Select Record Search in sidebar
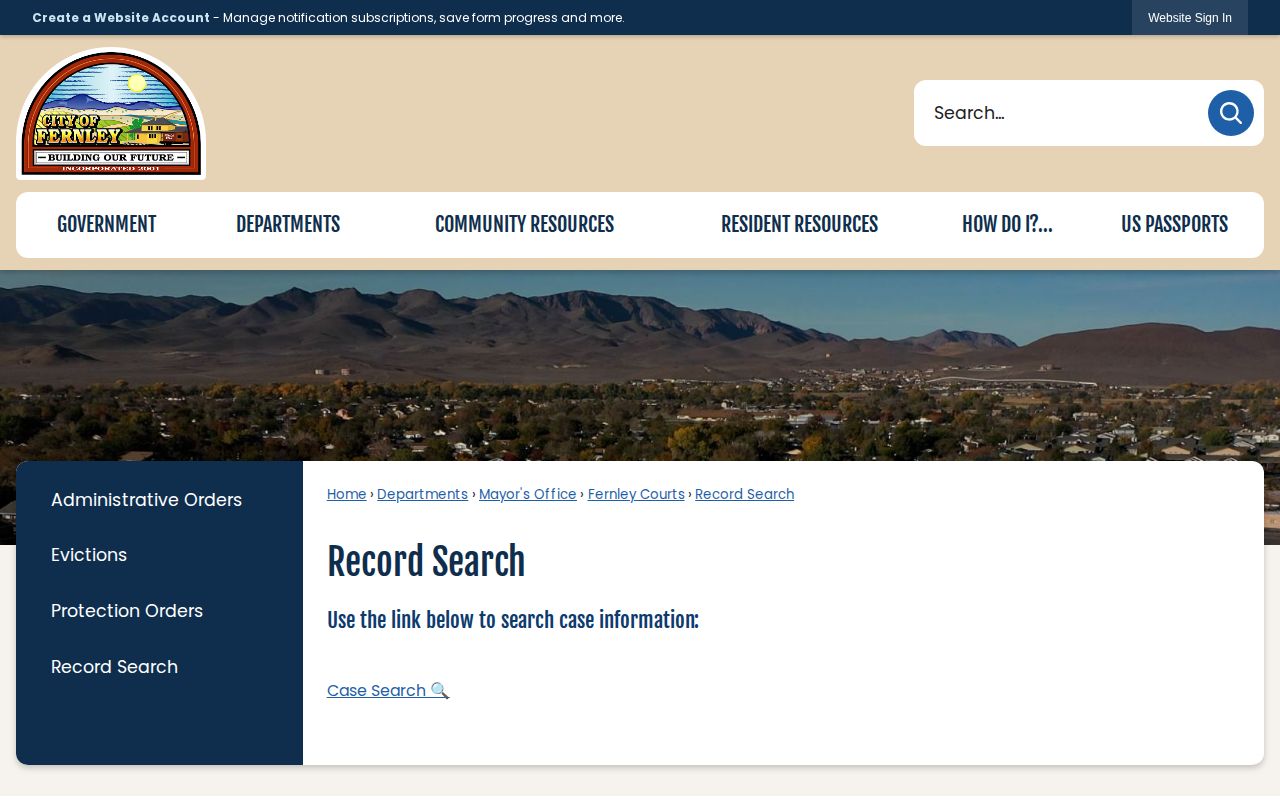 click(114, 667)
